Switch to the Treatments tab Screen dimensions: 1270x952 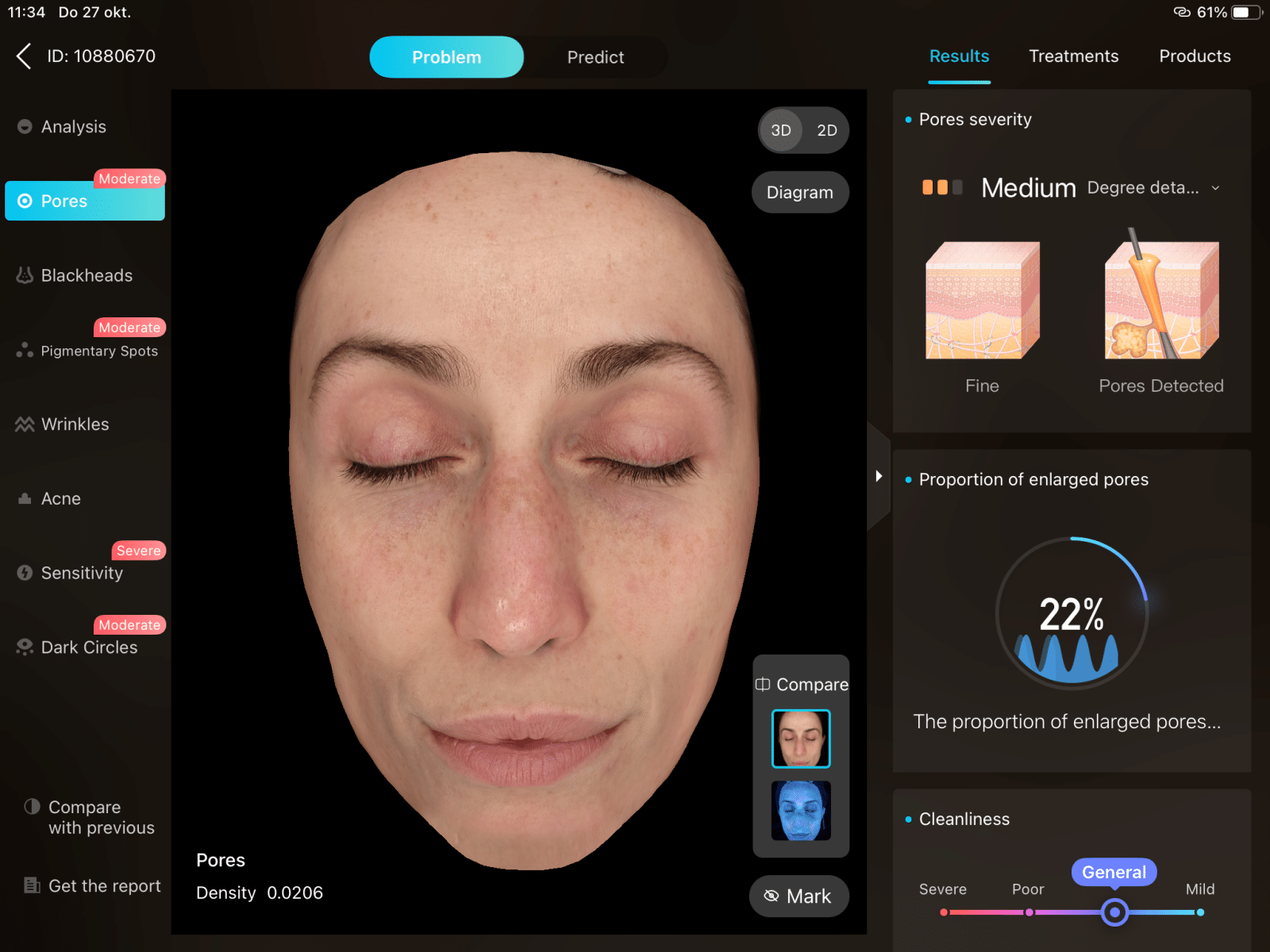pyautogui.click(x=1073, y=56)
